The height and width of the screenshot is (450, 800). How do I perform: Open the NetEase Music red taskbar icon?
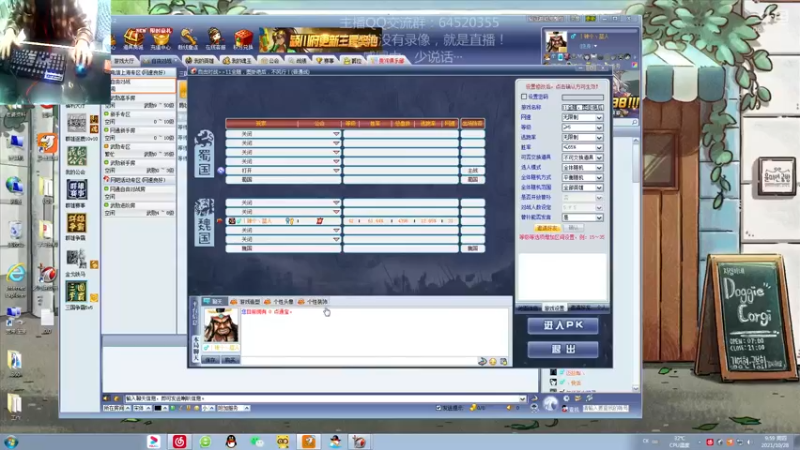point(179,441)
